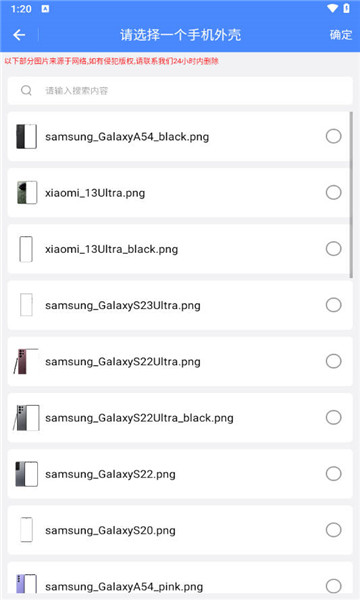
Task: Tap the samsung_GalaxyS22Ultra.png file name
Action: tap(123, 362)
